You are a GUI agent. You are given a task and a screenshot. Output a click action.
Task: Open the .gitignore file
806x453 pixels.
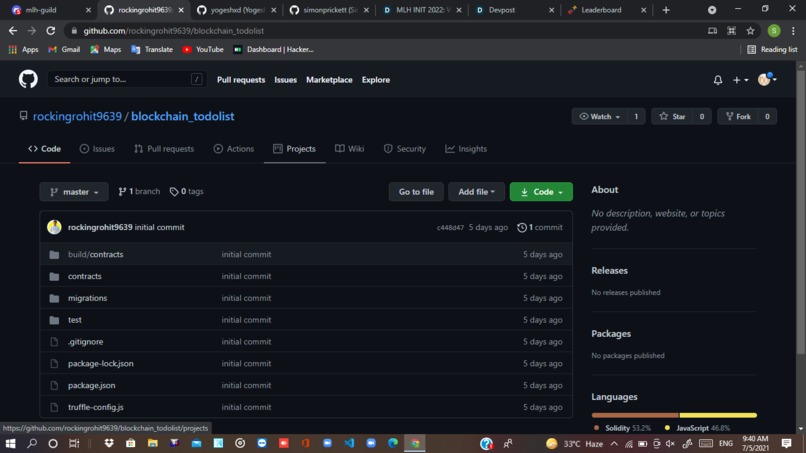coord(85,341)
